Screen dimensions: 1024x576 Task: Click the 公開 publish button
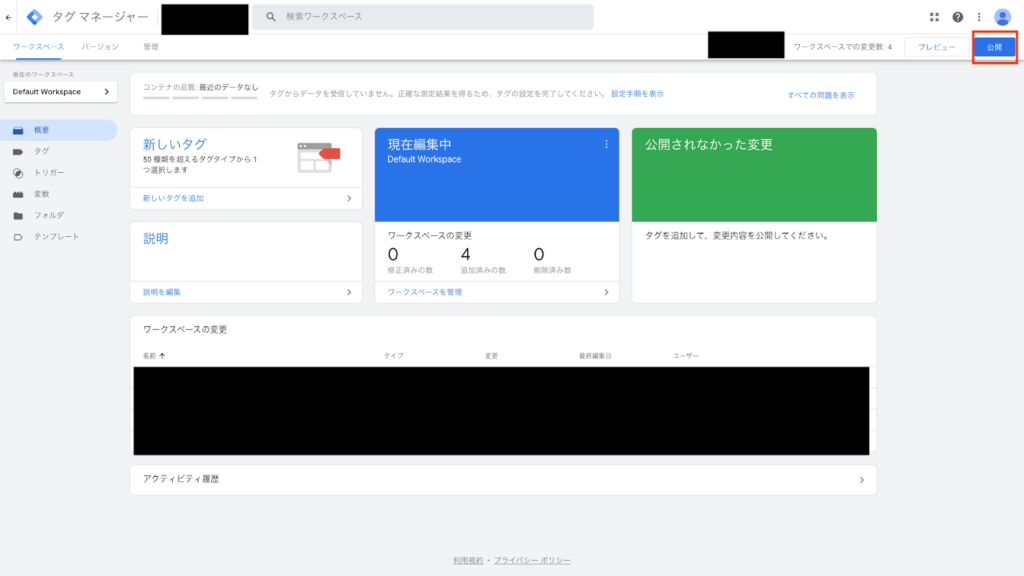pyautogui.click(x=994, y=46)
